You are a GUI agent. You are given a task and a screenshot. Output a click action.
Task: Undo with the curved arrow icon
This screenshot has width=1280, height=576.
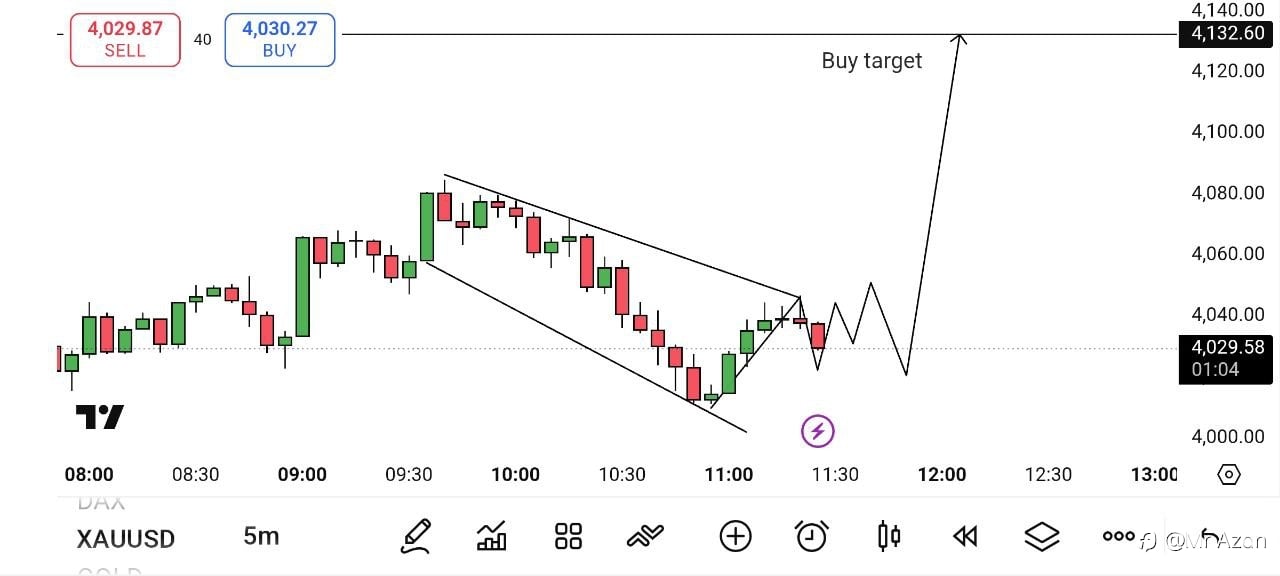pyautogui.click(x=1211, y=537)
